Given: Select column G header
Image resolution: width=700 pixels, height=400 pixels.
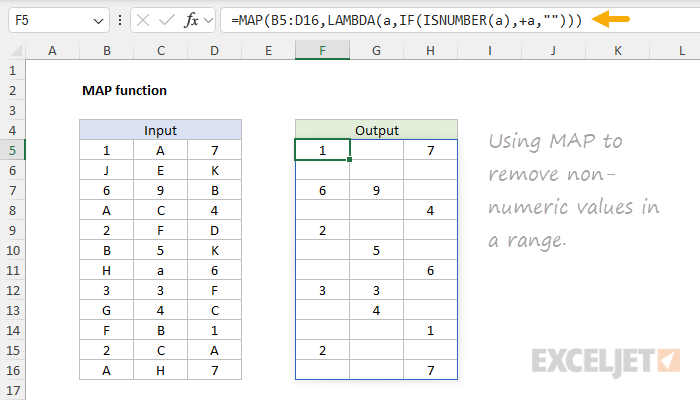Looking at the screenshot, I should [376, 50].
